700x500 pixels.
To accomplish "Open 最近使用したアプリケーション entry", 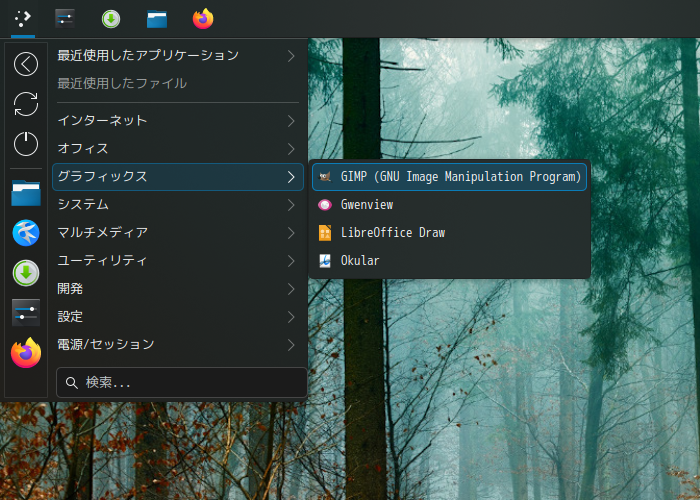I will click(178, 56).
